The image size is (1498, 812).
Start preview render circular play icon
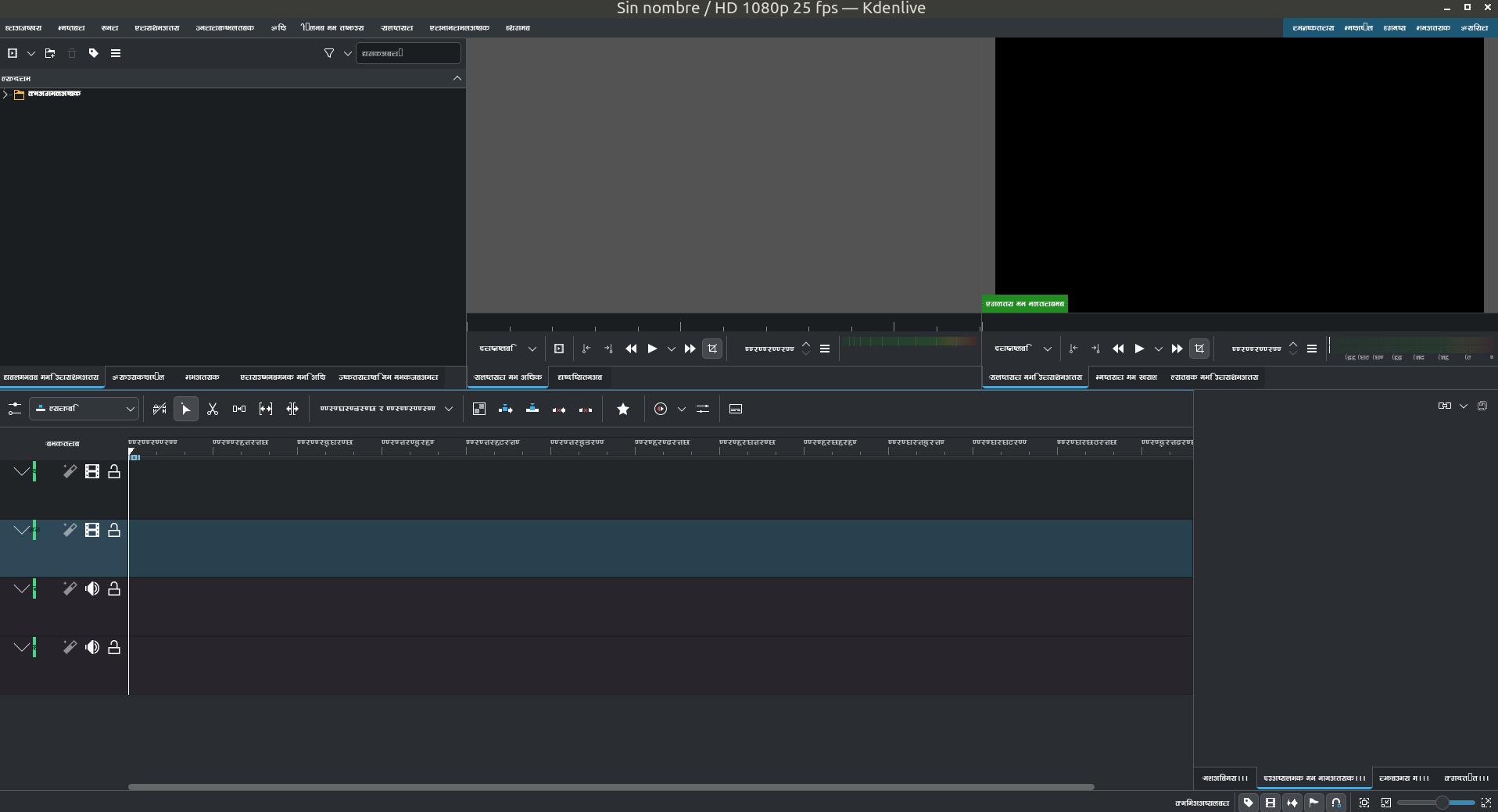[x=661, y=409]
